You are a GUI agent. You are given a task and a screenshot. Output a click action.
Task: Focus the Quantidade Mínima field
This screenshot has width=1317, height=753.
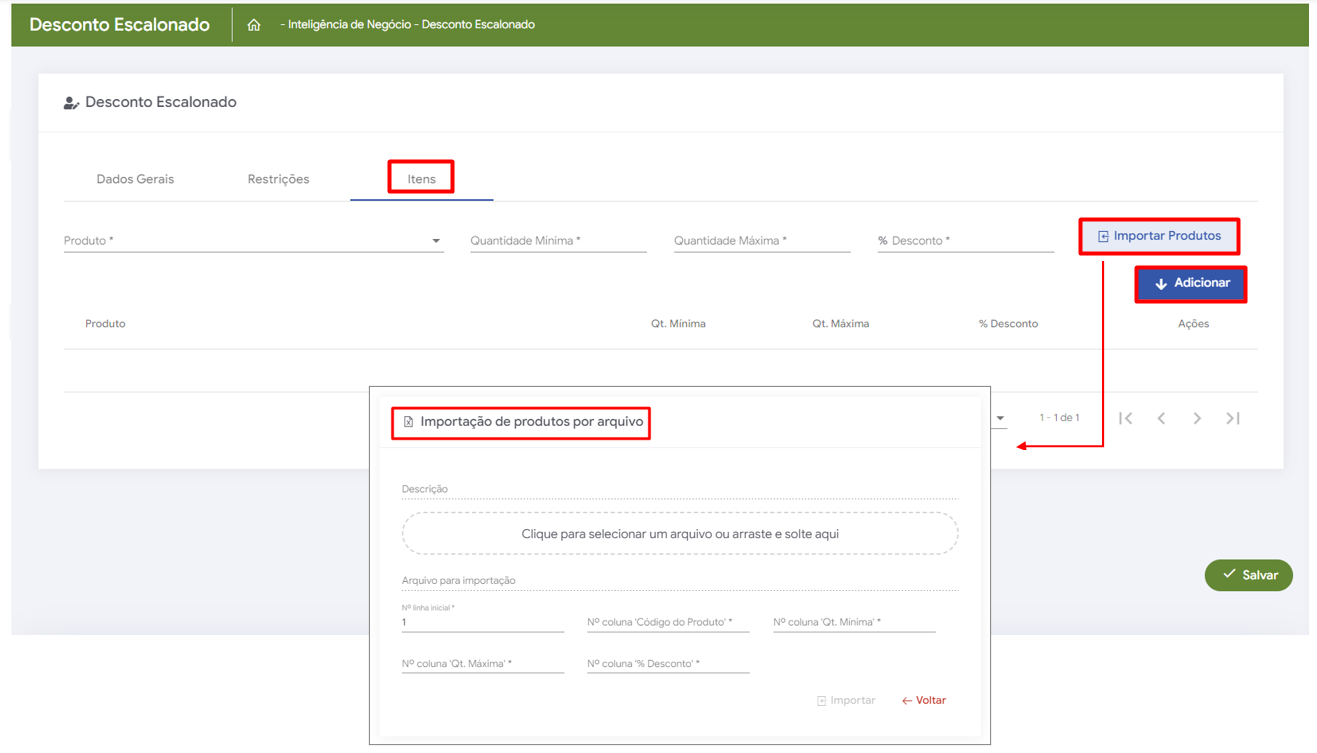click(558, 241)
